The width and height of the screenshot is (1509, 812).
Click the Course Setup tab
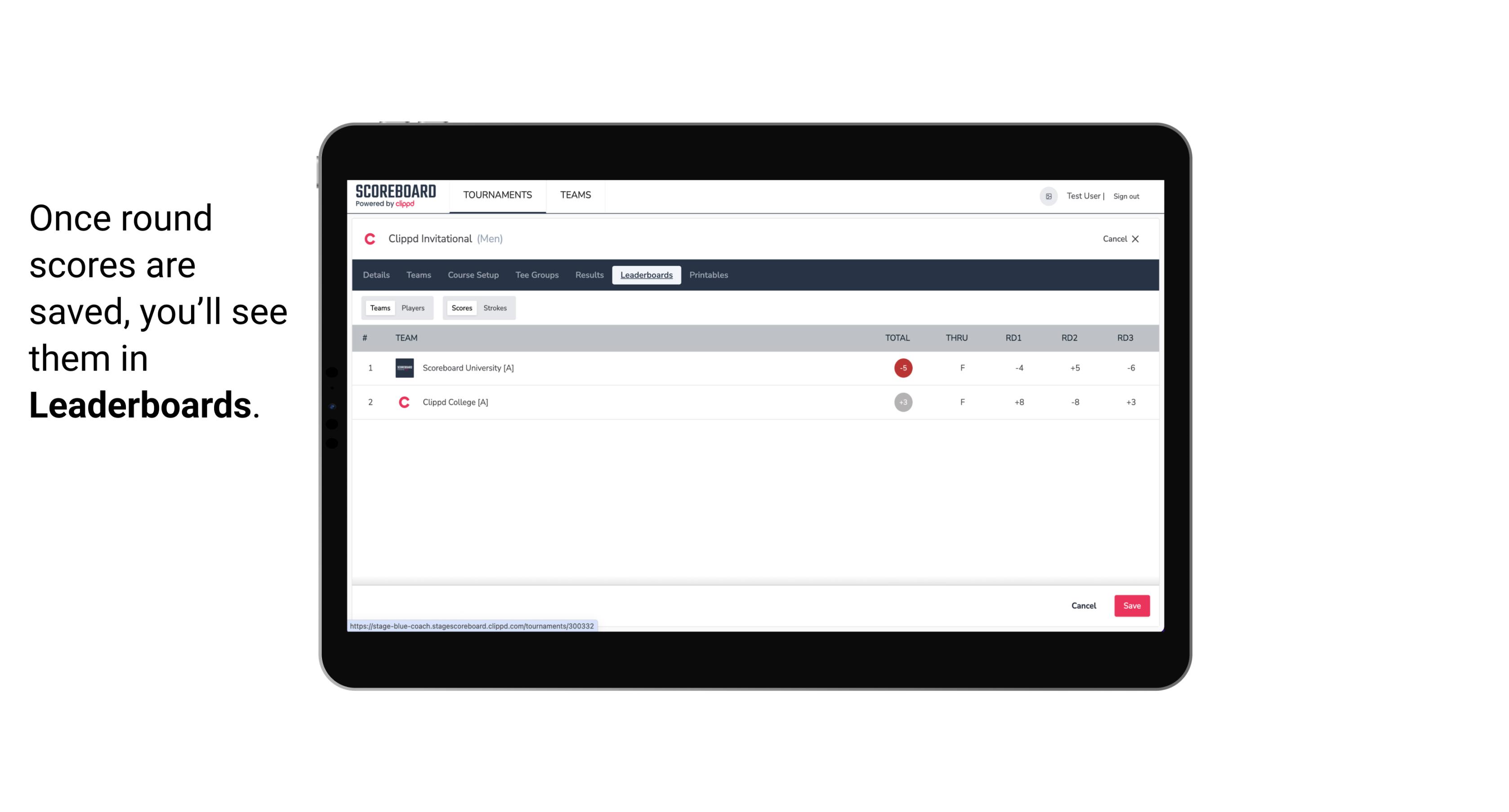point(472,274)
